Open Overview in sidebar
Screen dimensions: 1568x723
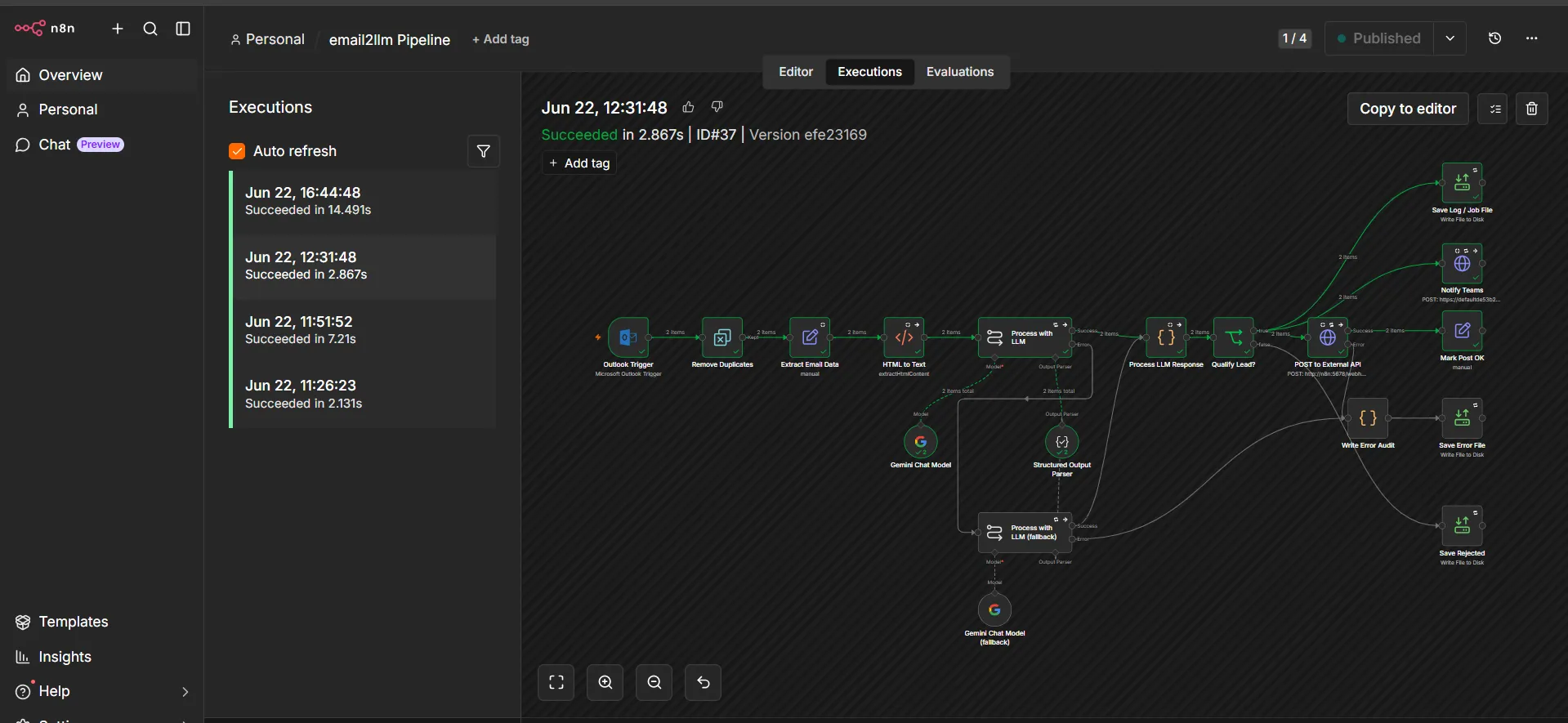click(x=102, y=75)
